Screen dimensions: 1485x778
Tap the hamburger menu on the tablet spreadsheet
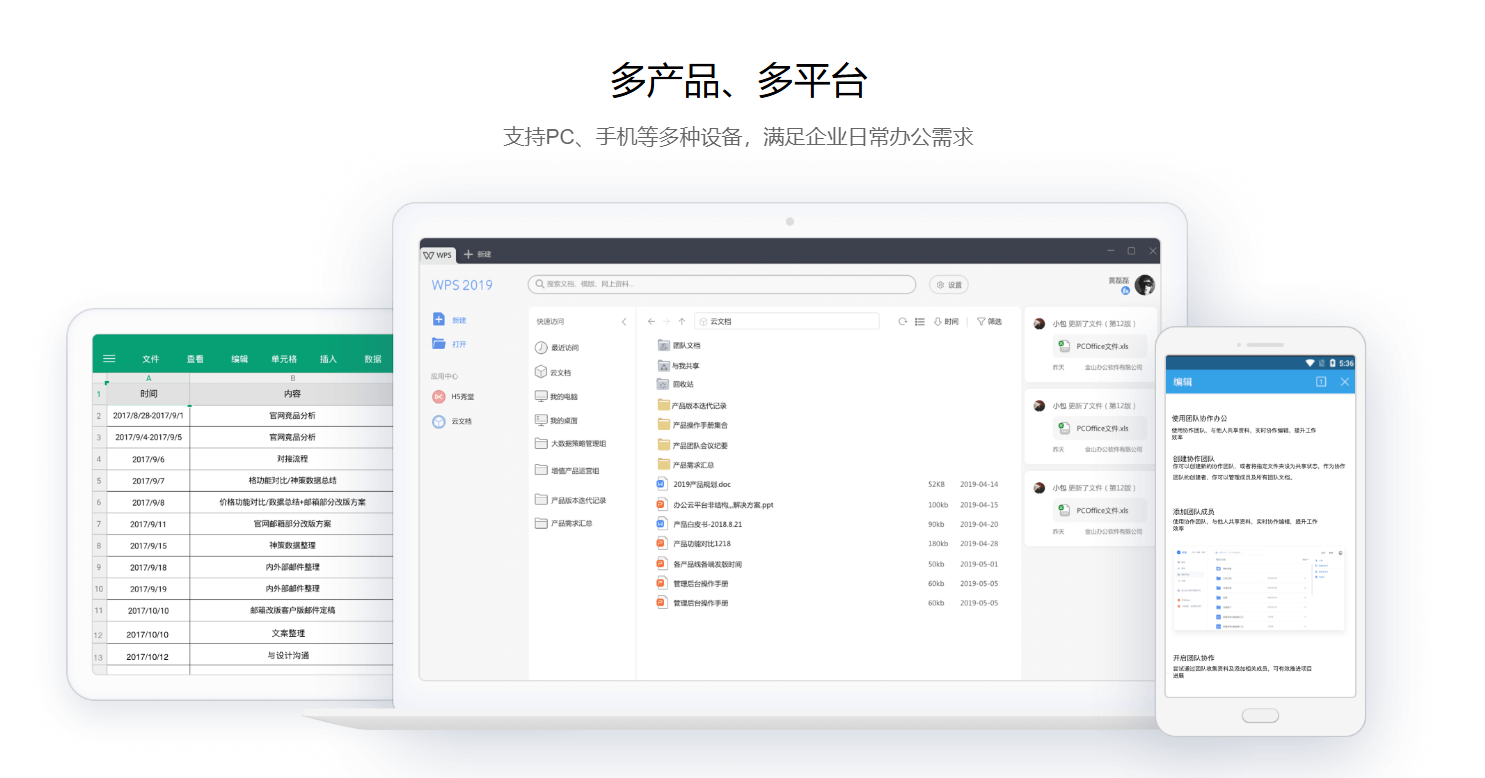pyautogui.click(x=109, y=358)
